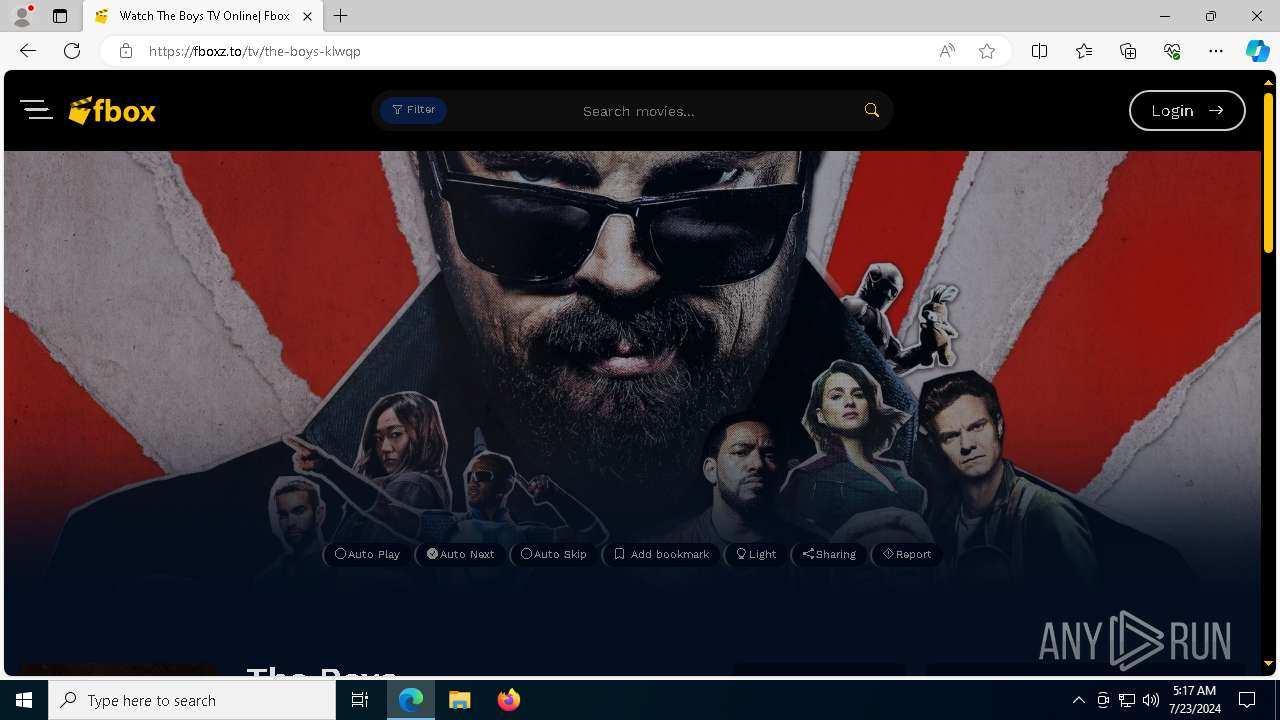Open the clock and calendar
The height and width of the screenshot is (720, 1280).
(1193, 700)
